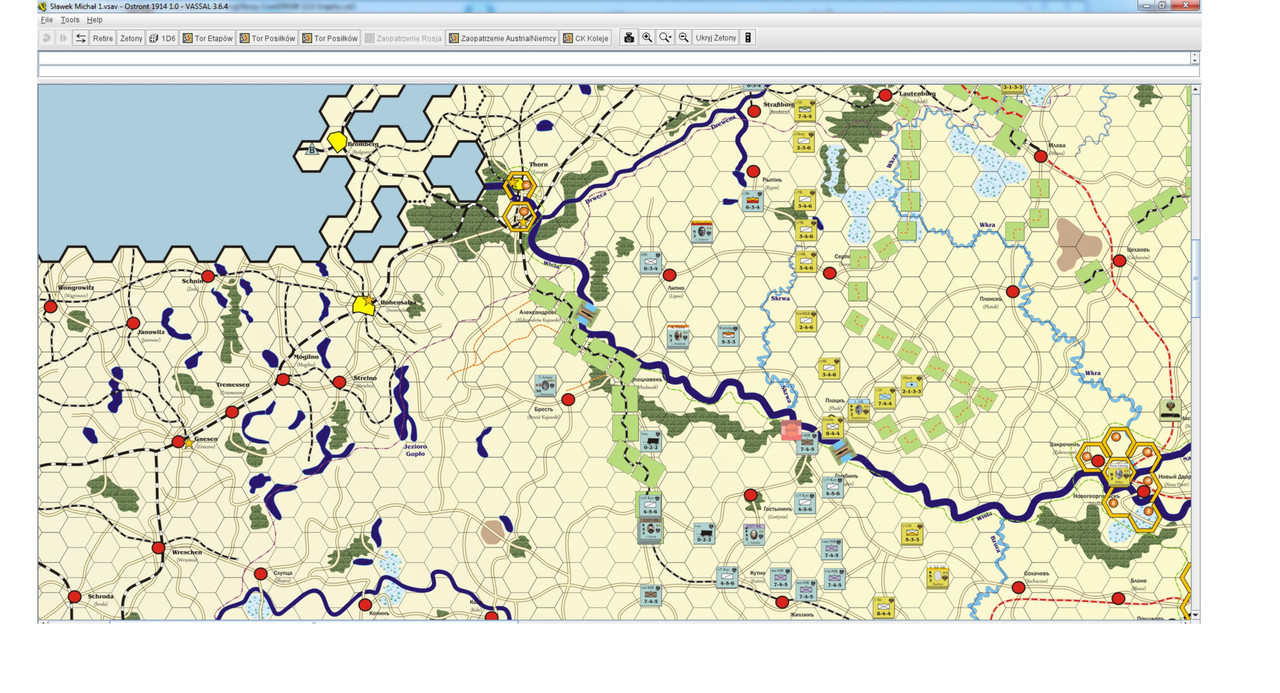Image resolution: width=1280 pixels, height=693 pixels.
Task: Open the Żetony pieces window
Action: click(131, 38)
